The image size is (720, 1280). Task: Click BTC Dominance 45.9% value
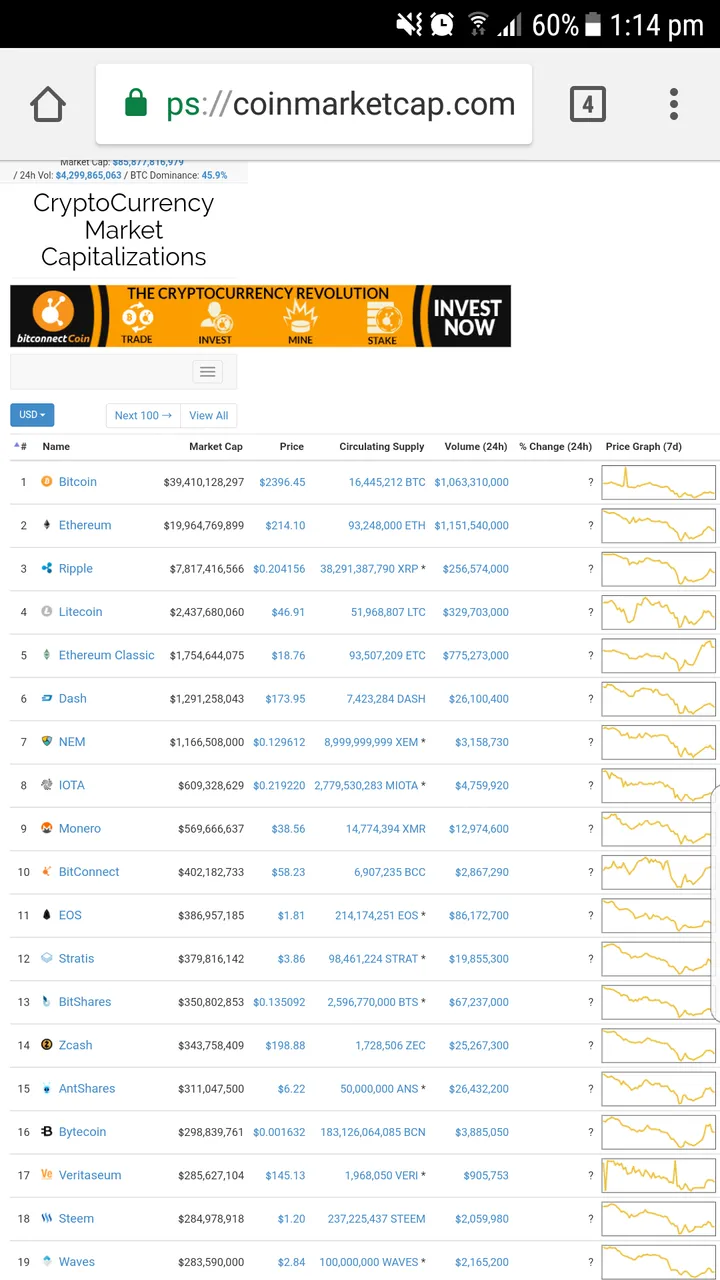click(214, 175)
